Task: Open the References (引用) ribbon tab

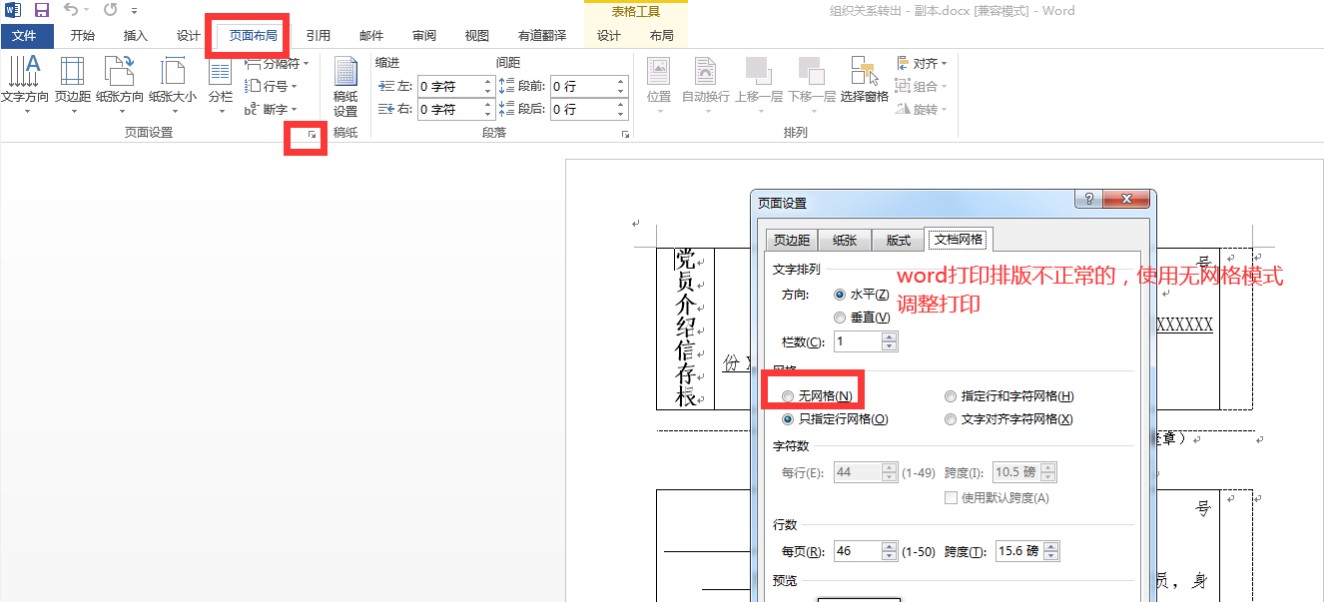Action: [x=318, y=36]
